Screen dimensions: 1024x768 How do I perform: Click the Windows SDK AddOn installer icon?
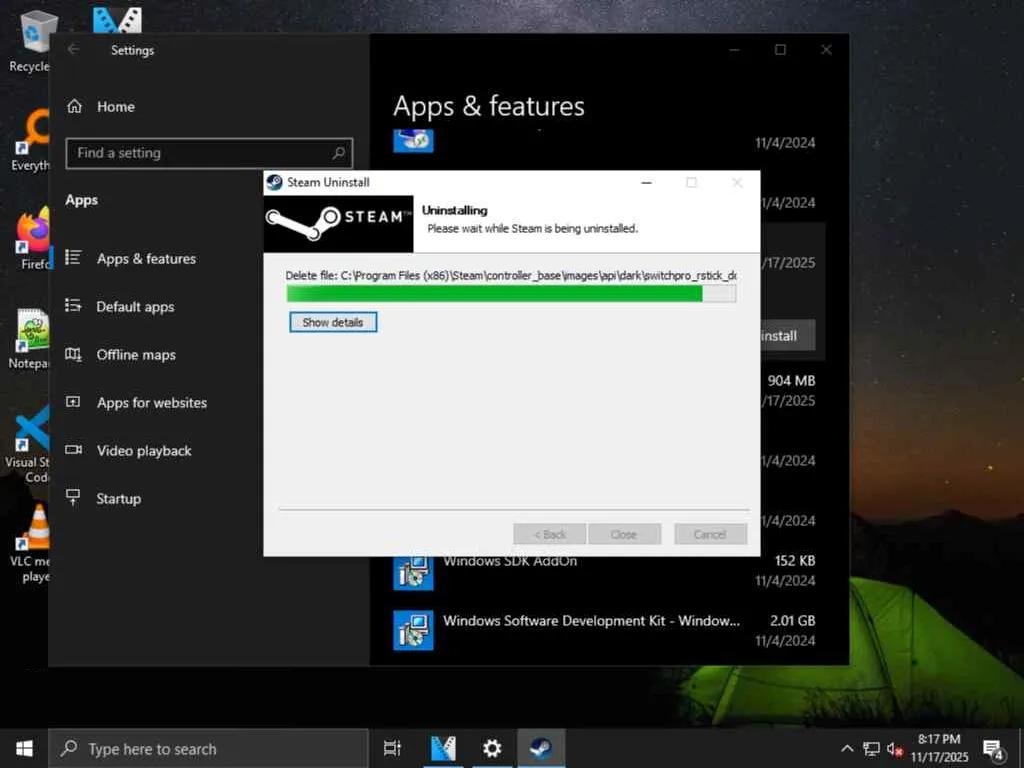pyautogui.click(x=413, y=573)
